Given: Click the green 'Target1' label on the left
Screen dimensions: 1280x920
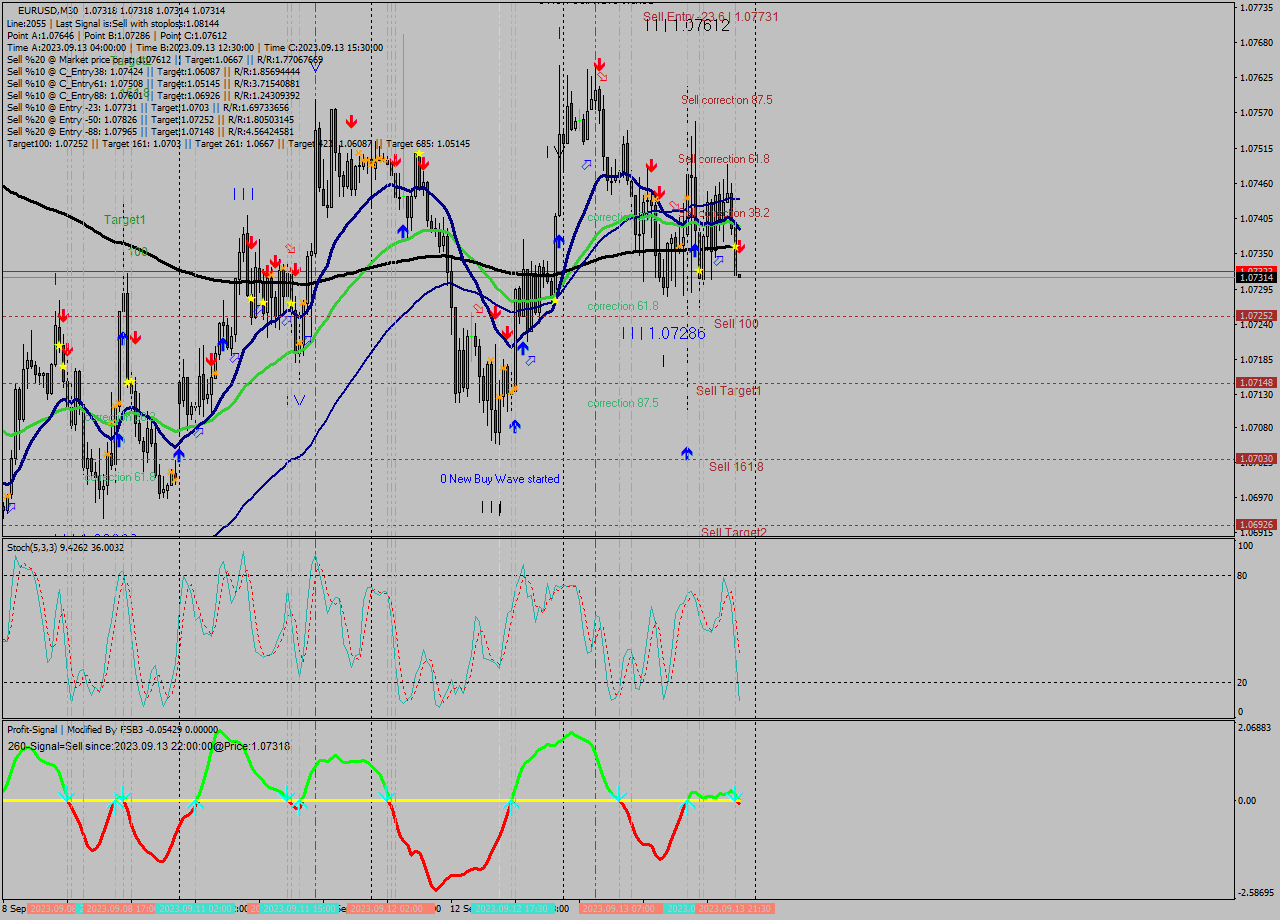Looking at the screenshot, I should click(125, 219).
